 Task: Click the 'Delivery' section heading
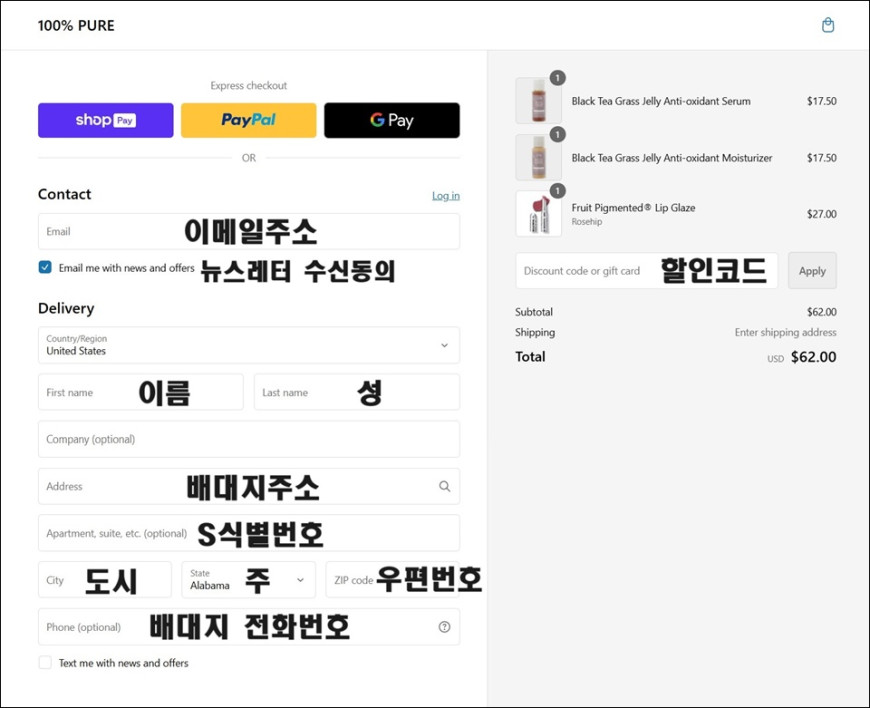pyautogui.click(x=66, y=309)
